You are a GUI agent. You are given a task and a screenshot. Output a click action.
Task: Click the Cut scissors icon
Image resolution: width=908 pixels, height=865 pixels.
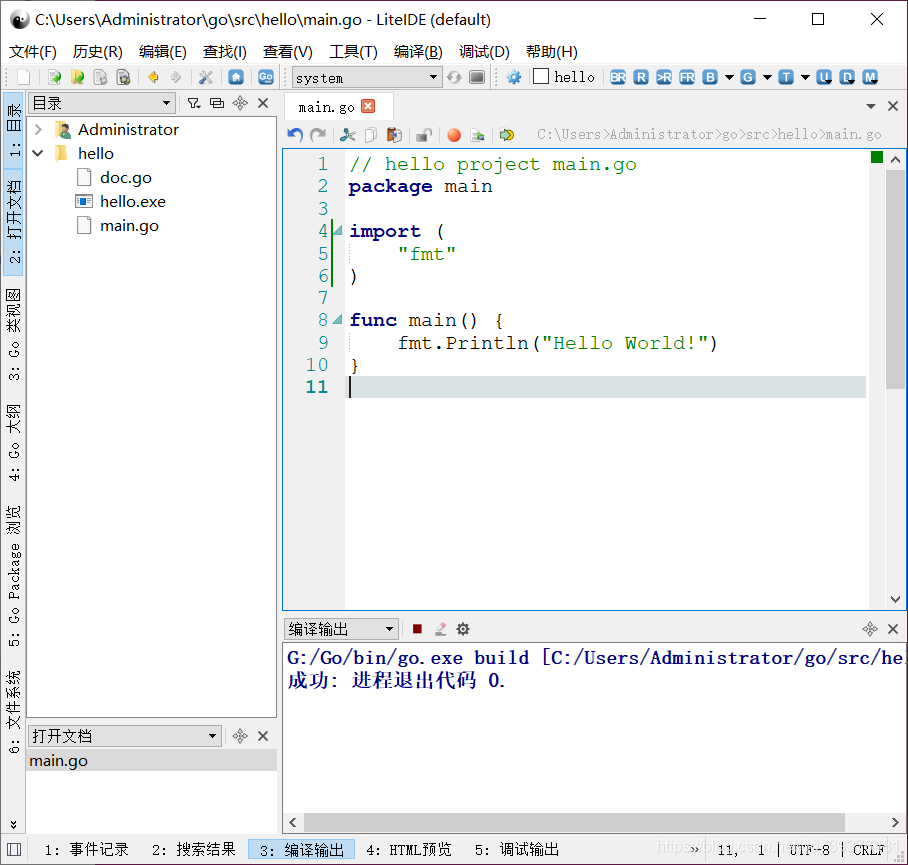[347, 135]
